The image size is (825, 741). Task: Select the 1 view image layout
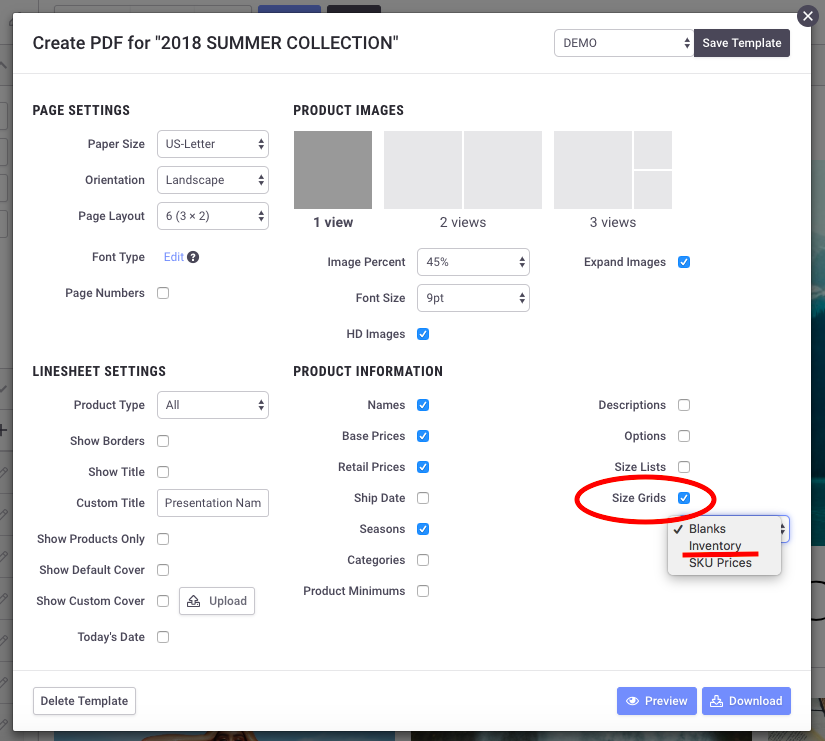point(333,170)
